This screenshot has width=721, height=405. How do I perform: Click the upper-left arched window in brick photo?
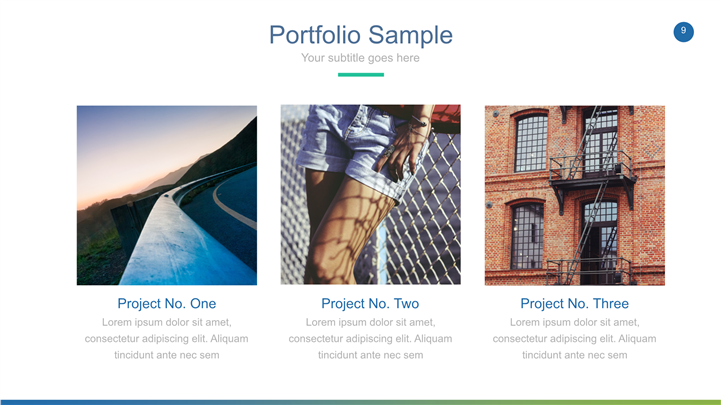pyautogui.click(x=530, y=141)
